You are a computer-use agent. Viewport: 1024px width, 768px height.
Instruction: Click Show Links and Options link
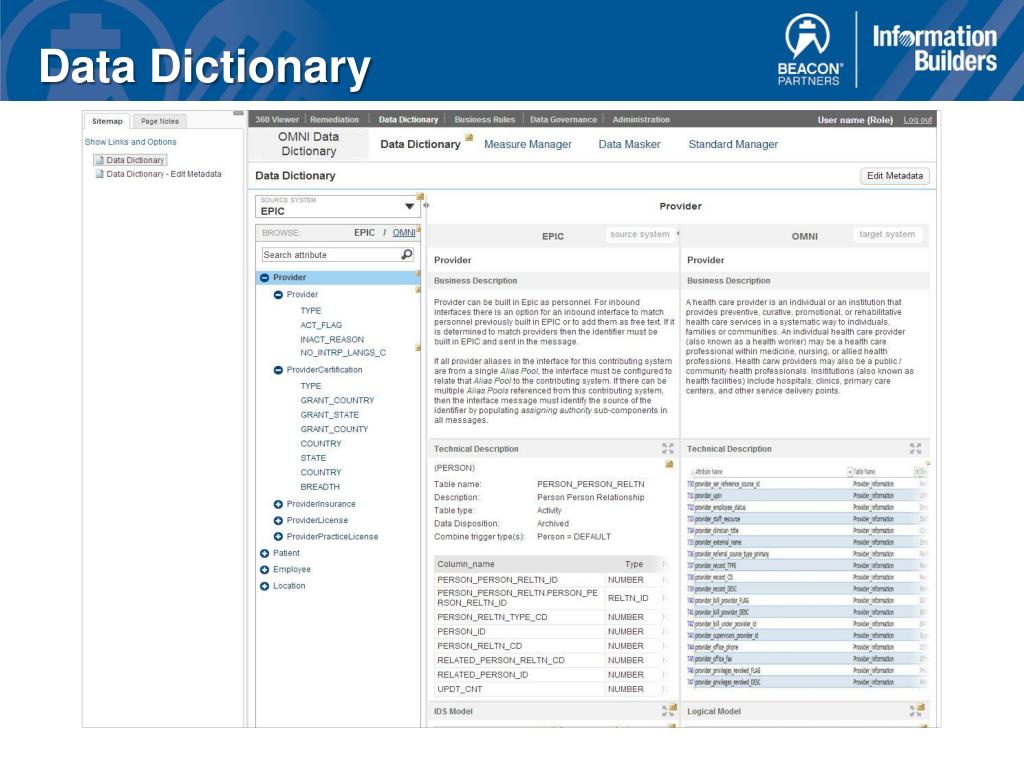click(x=131, y=142)
